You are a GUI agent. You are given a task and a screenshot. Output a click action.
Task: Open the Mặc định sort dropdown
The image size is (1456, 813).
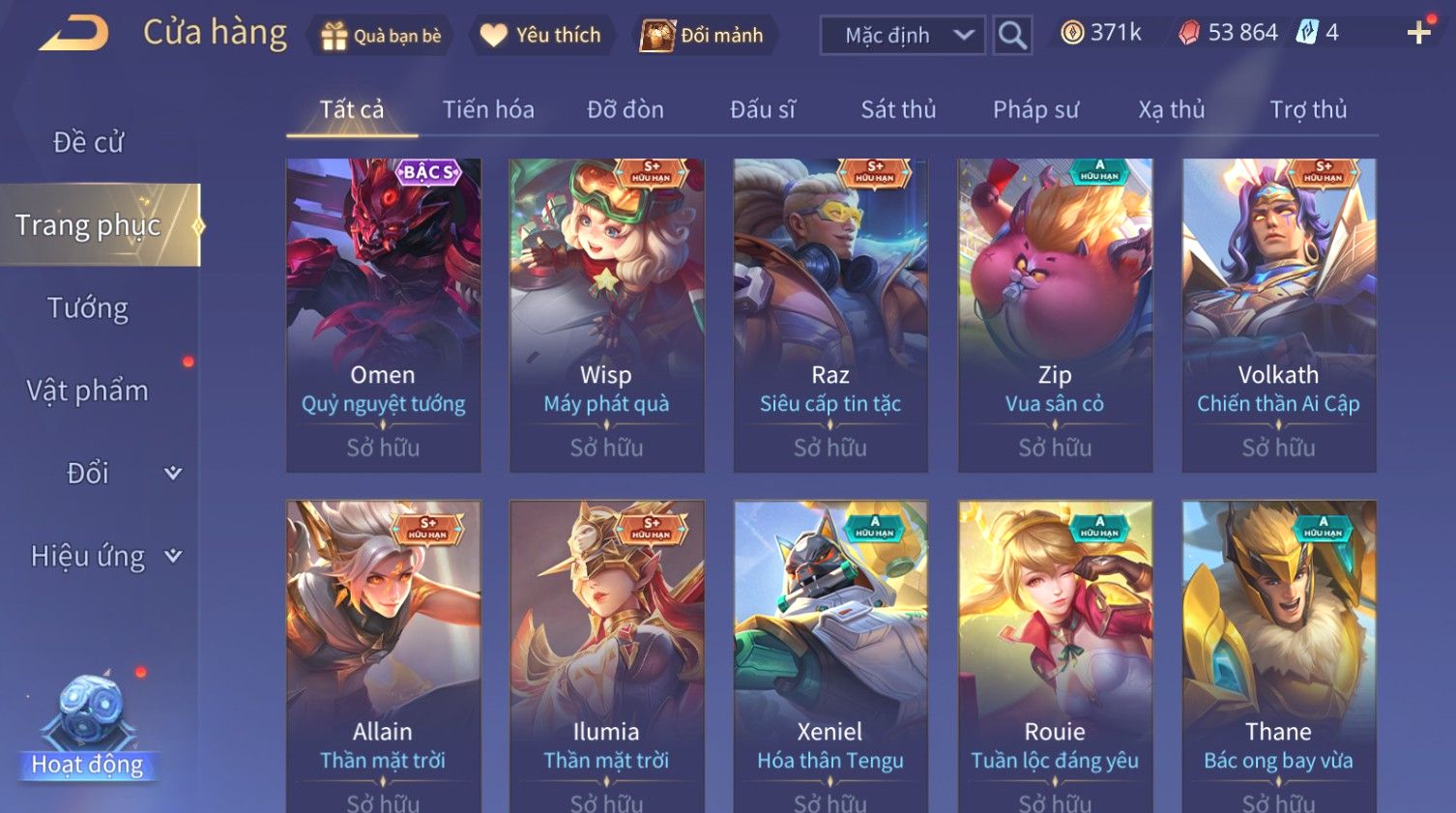903,36
